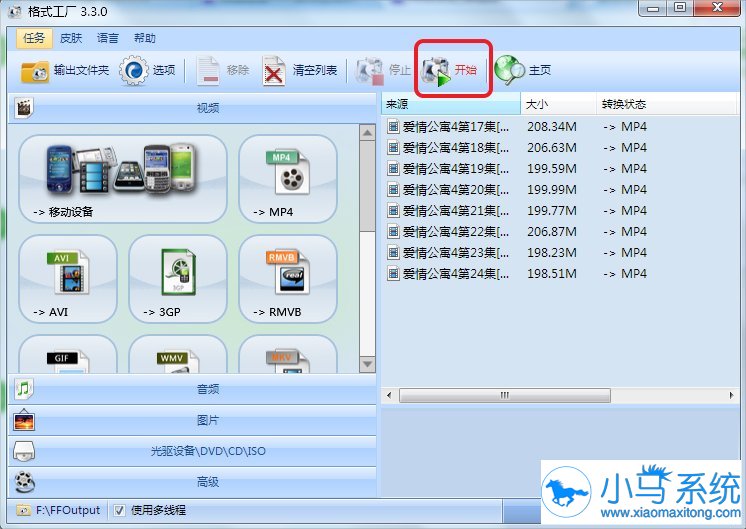746x529 pixels.
Task: Clear the list with 清空列表
Action: [300, 70]
